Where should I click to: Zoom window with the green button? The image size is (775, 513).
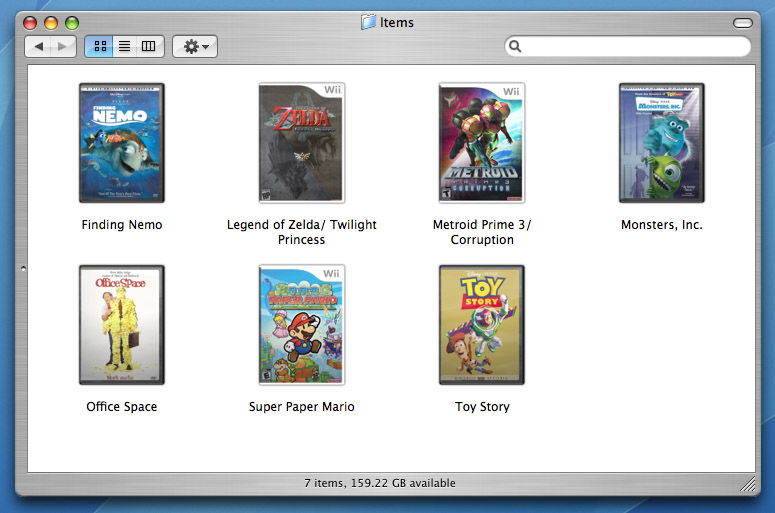72,23
